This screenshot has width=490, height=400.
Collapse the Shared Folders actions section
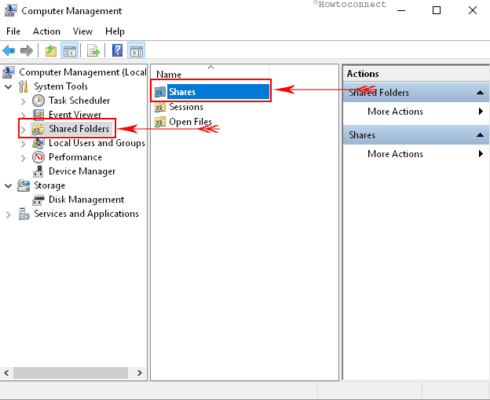coord(480,92)
